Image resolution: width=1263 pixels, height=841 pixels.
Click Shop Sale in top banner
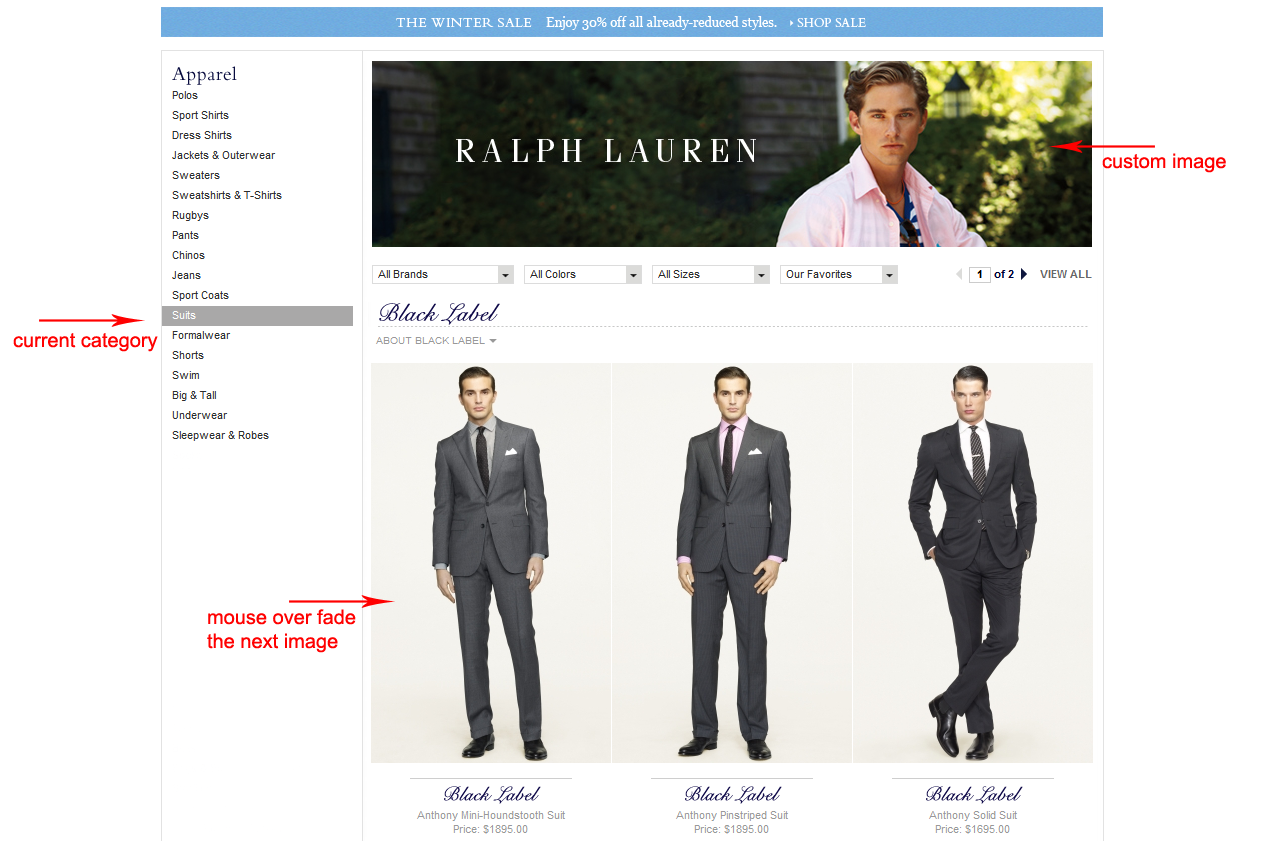[x=828, y=22]
